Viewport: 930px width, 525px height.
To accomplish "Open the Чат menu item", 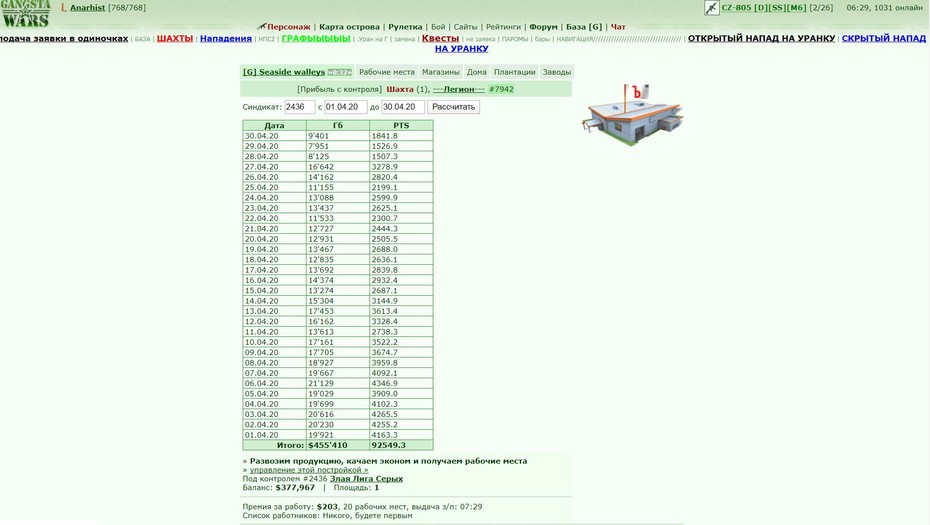I will point(618,27).
